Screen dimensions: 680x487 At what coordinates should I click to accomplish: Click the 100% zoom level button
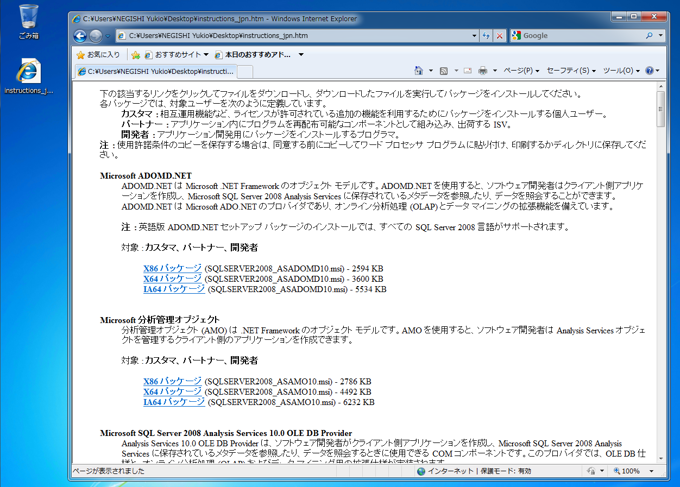626,471
